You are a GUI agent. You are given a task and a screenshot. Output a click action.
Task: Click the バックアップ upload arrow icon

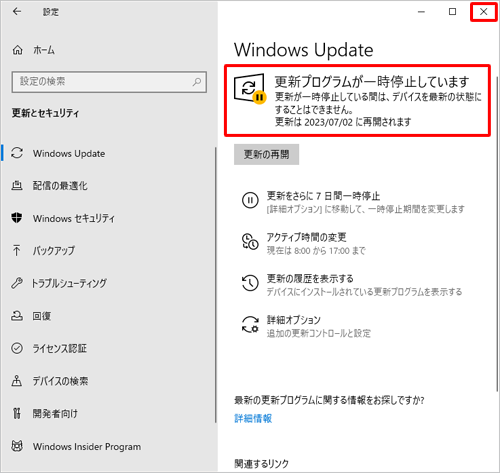point(16,250)
